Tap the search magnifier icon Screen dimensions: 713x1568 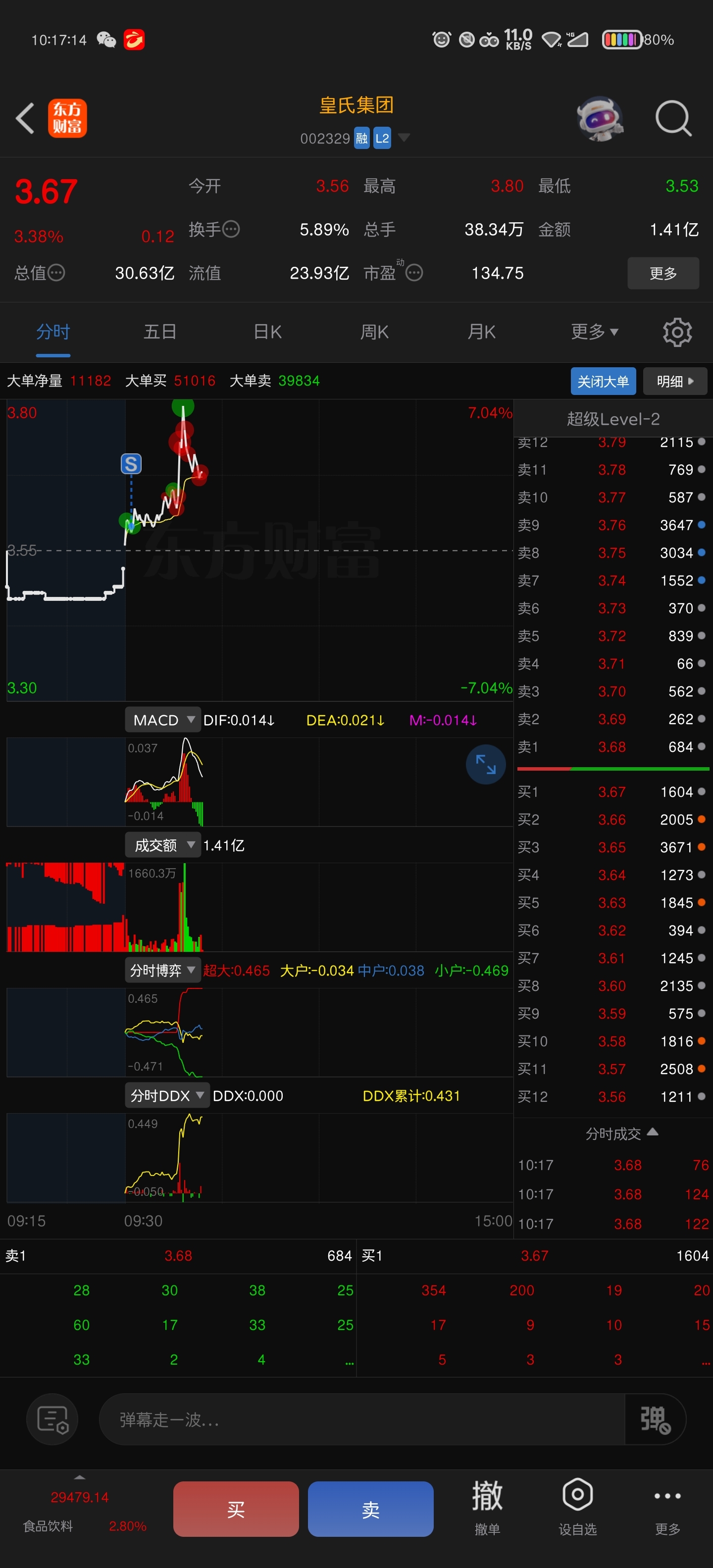673,118
